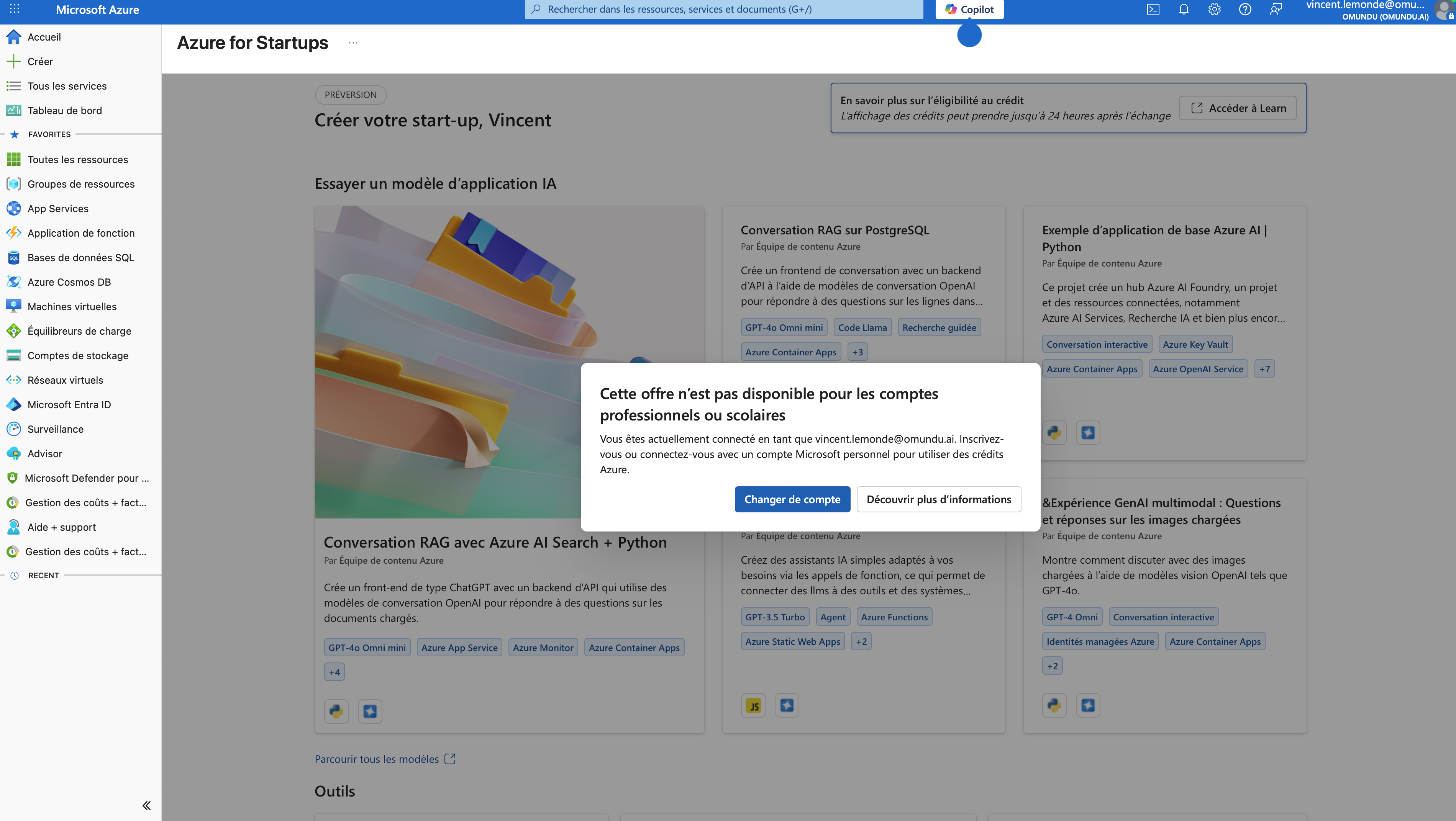Click the Azure Functions tag
1456x821 pixels.
(894, 617)
